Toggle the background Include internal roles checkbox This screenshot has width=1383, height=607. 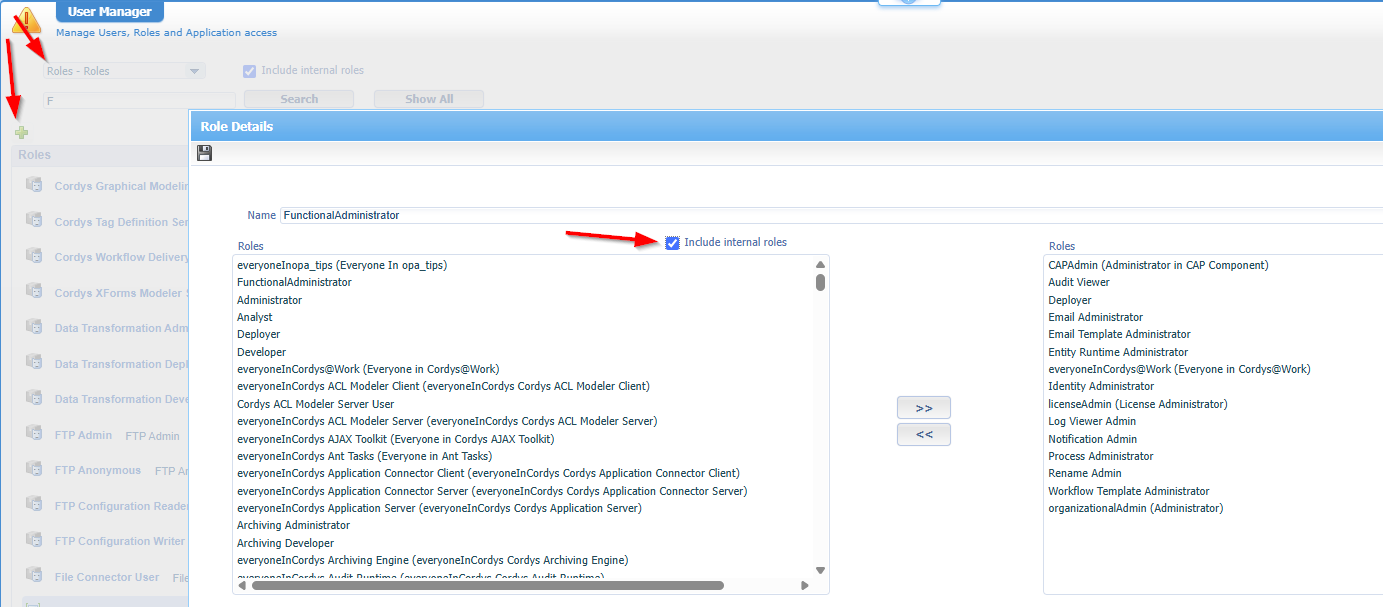[x=250, y=71]
